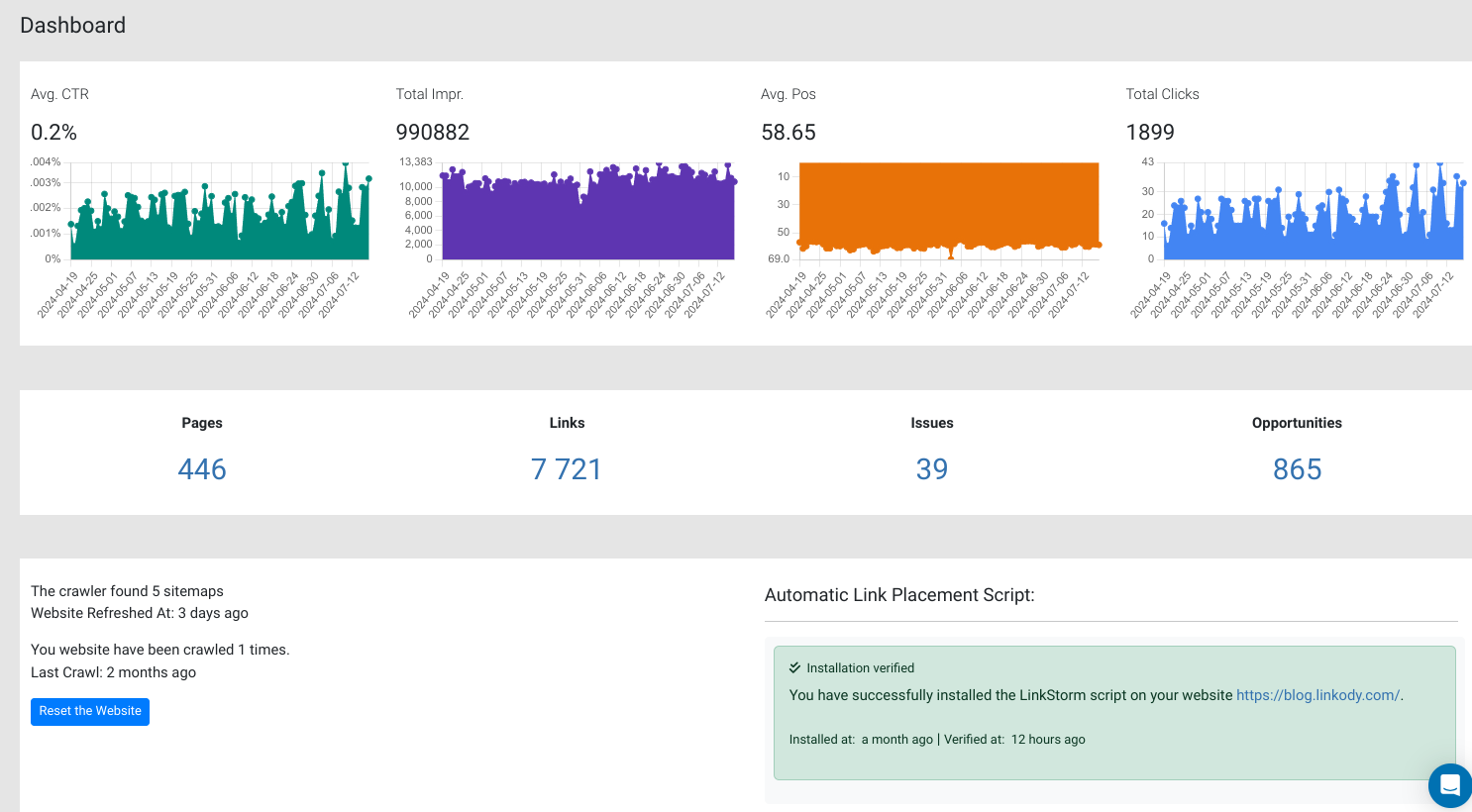
Task: Click the Pages label
Action: click(202, 423)
